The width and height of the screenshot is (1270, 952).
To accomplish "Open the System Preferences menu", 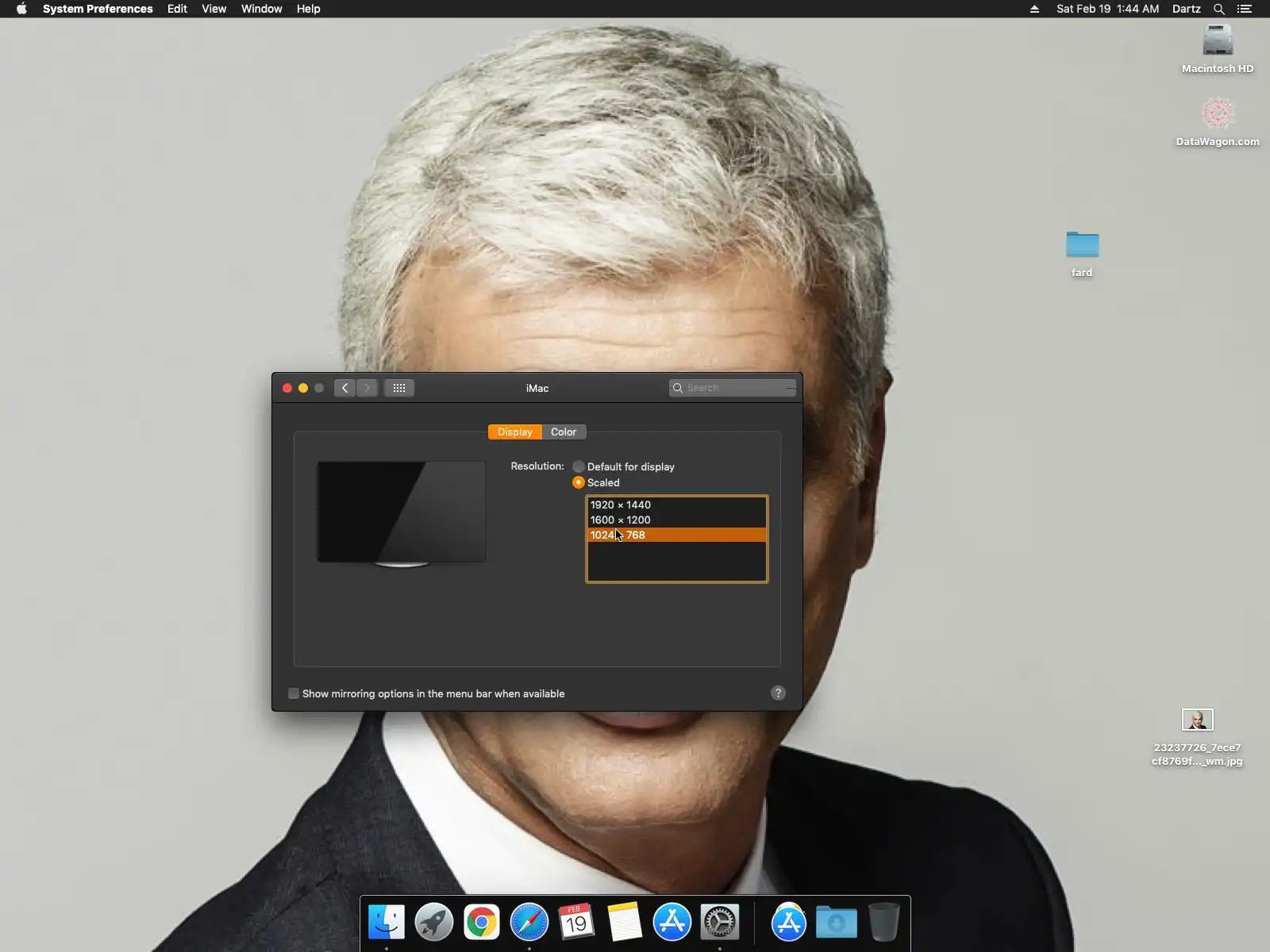I will (x=98, y=9).
